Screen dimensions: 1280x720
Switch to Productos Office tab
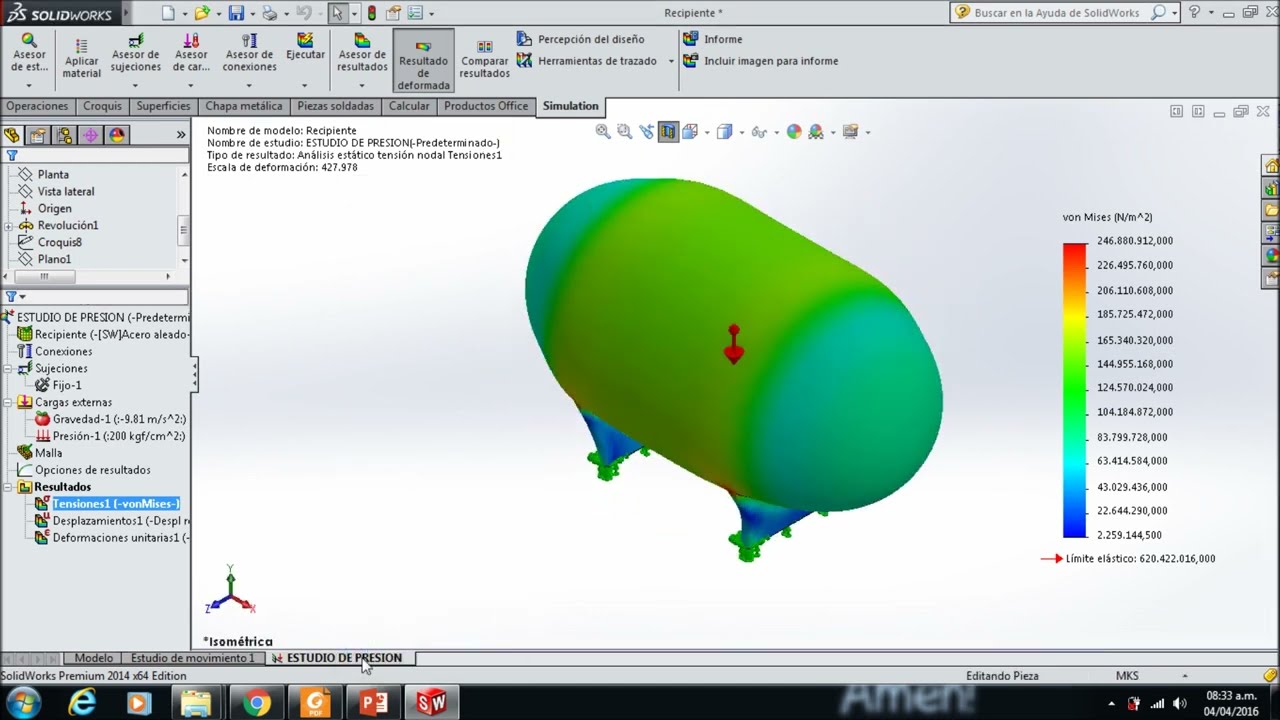(486, 106)
